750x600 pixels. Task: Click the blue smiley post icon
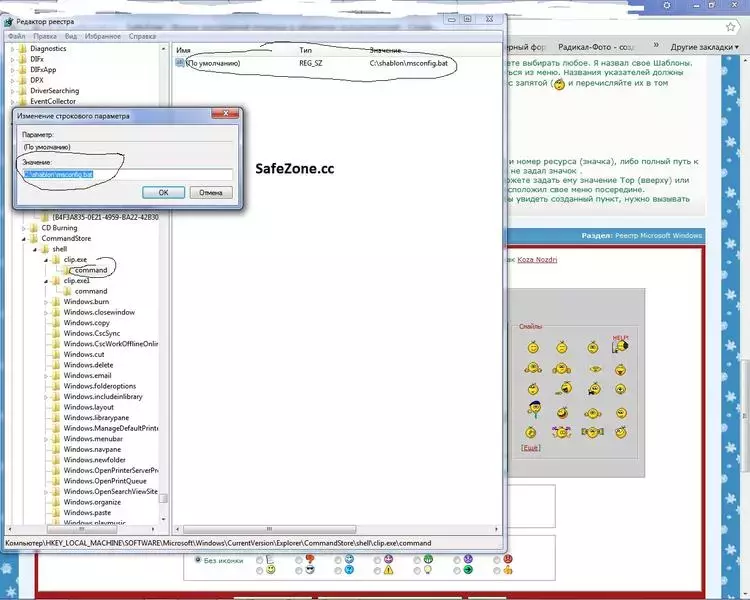pyautogui.click(x=349, y=559)
